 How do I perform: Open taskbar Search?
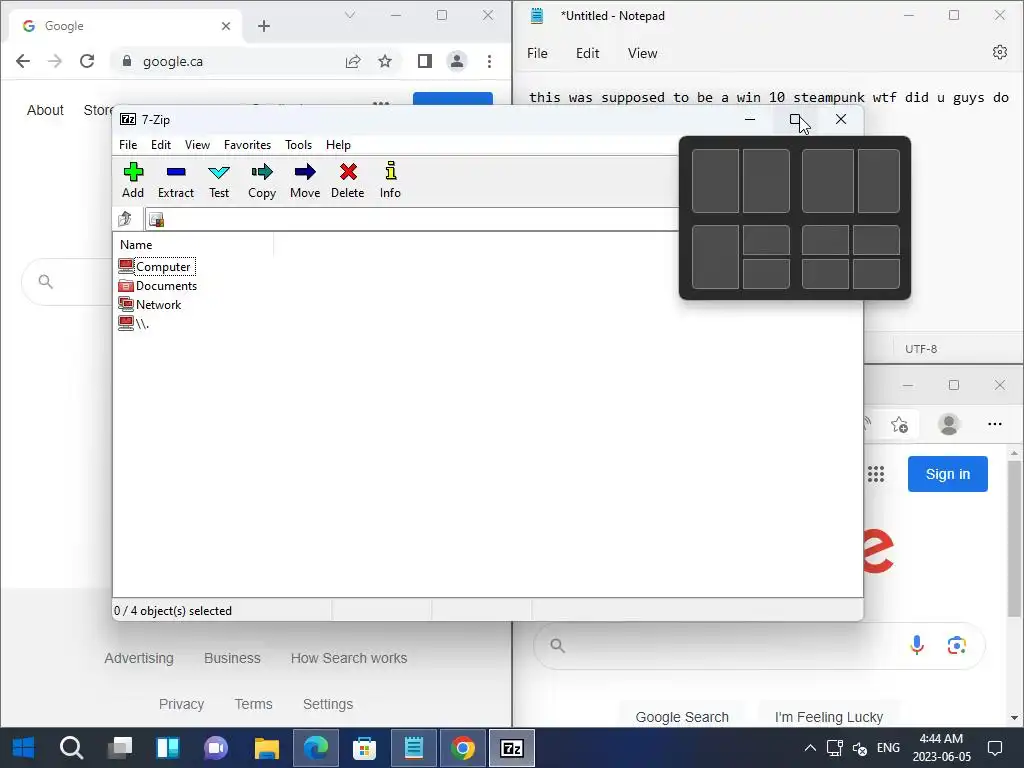(71, 748)
